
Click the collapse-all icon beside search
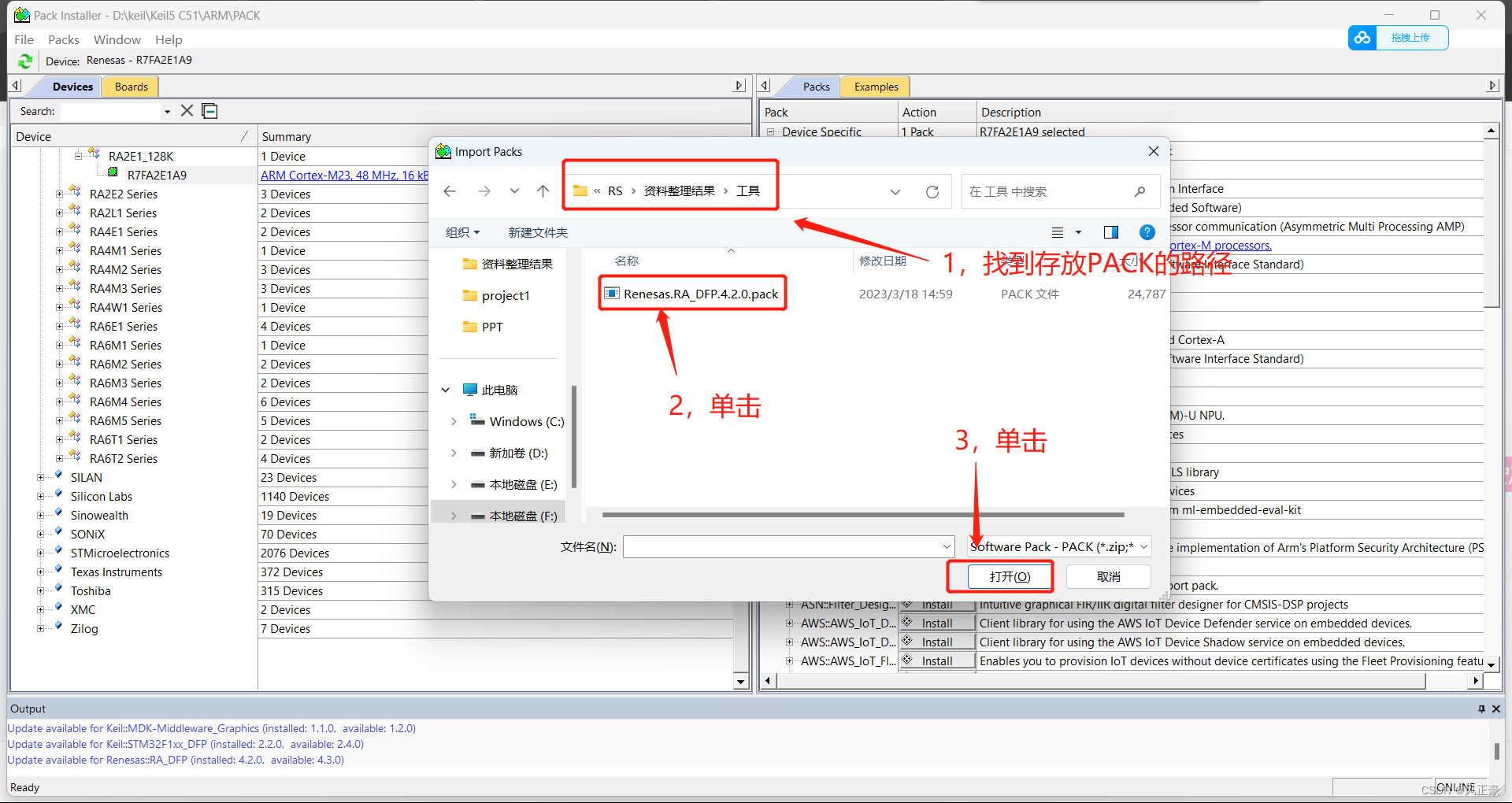[209, 111]
